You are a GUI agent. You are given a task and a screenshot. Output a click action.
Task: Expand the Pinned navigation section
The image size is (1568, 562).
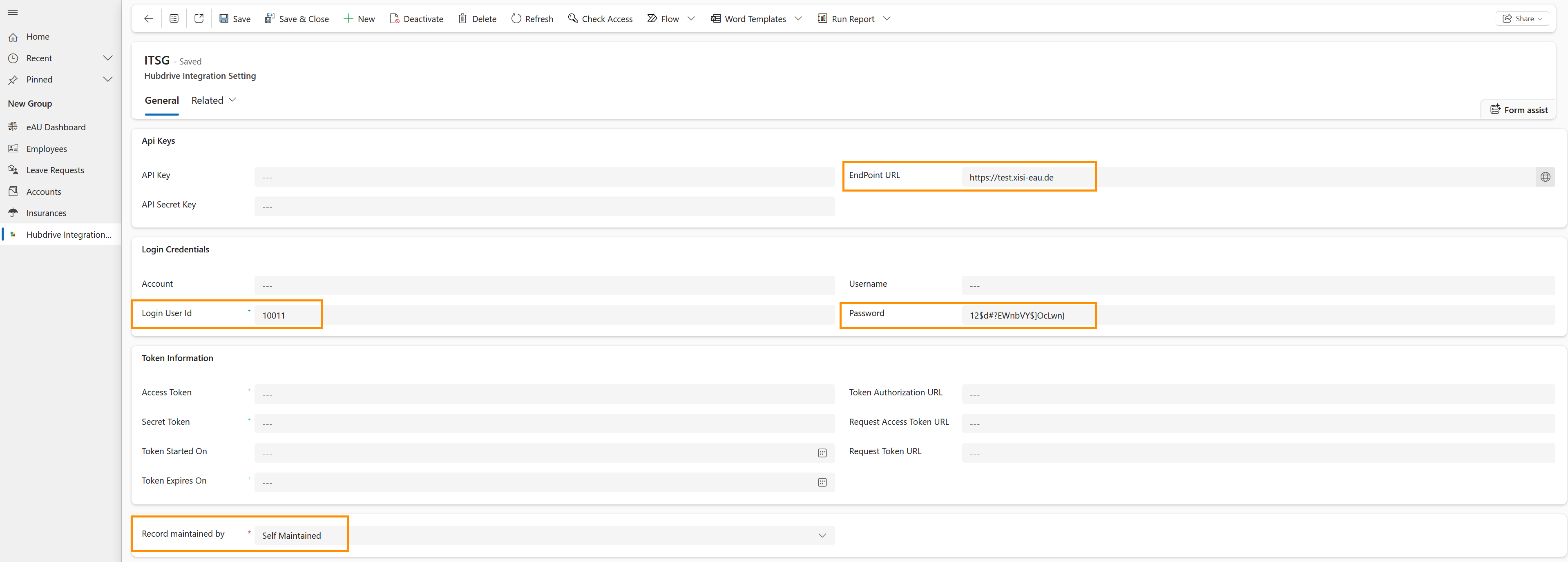(108, 80)
